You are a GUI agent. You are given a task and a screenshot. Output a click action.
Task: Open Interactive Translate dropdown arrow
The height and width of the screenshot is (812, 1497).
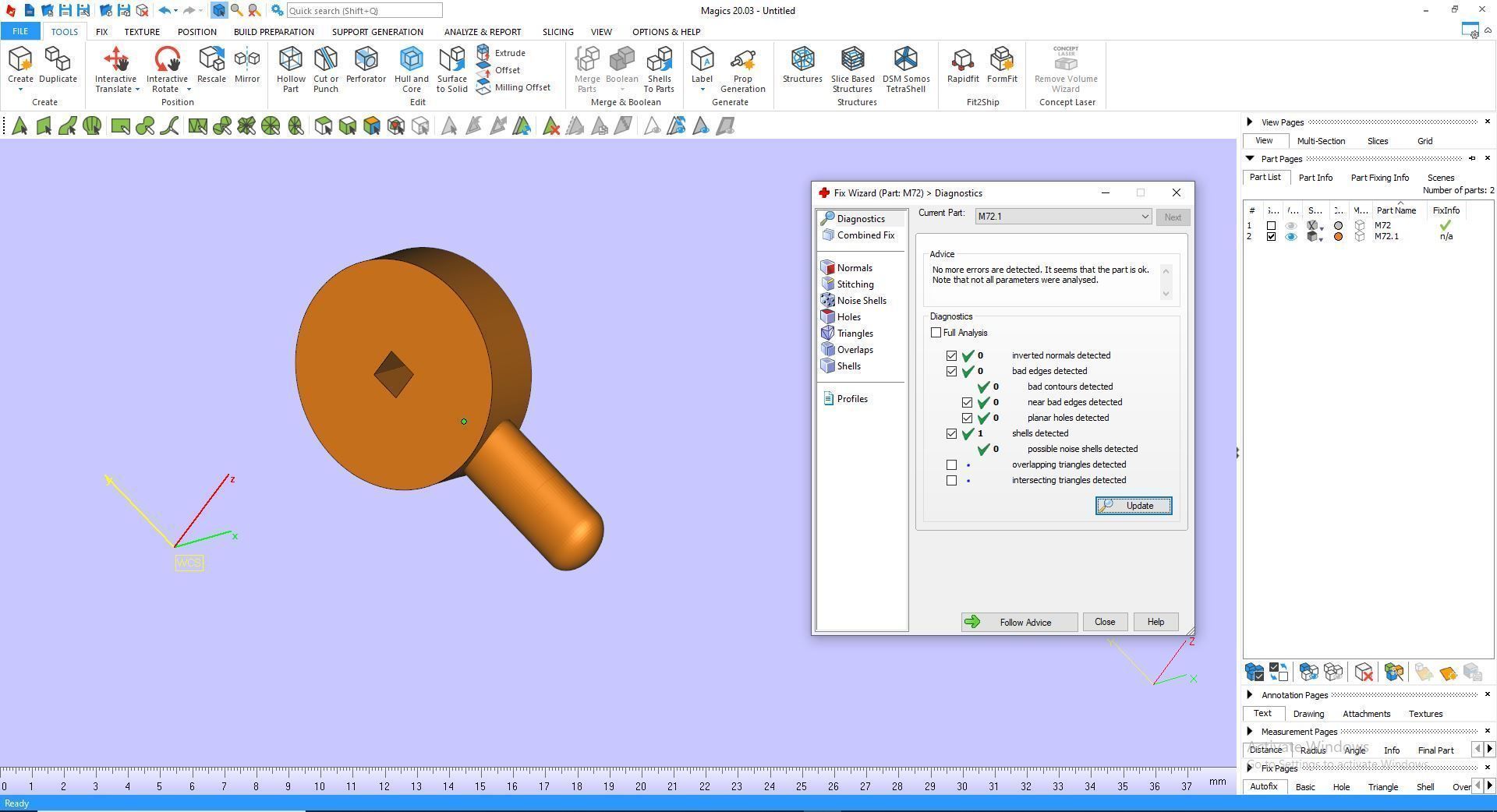137,90
